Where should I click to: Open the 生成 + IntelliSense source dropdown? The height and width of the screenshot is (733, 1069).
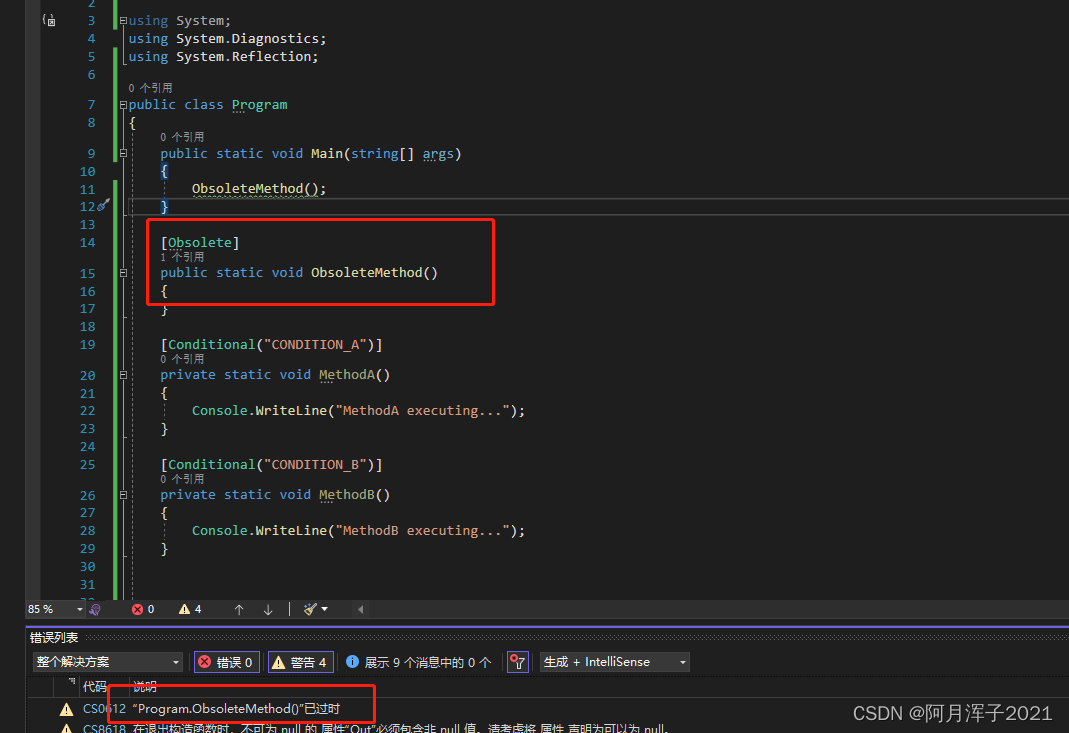pyautogui.click(x=614, y=661)
